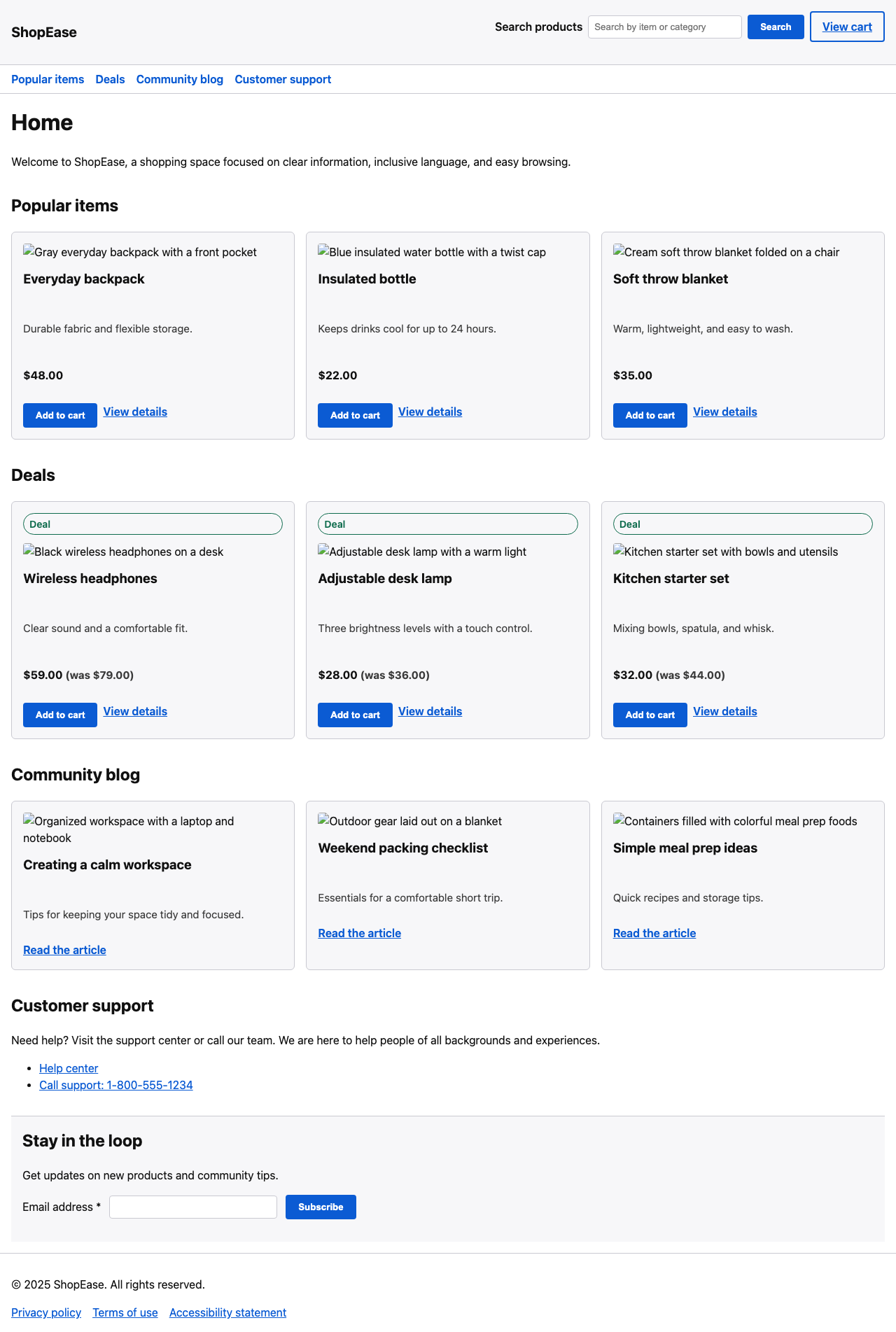
Task: Call support using the phone link
Action: click(x=116, y=1085)
